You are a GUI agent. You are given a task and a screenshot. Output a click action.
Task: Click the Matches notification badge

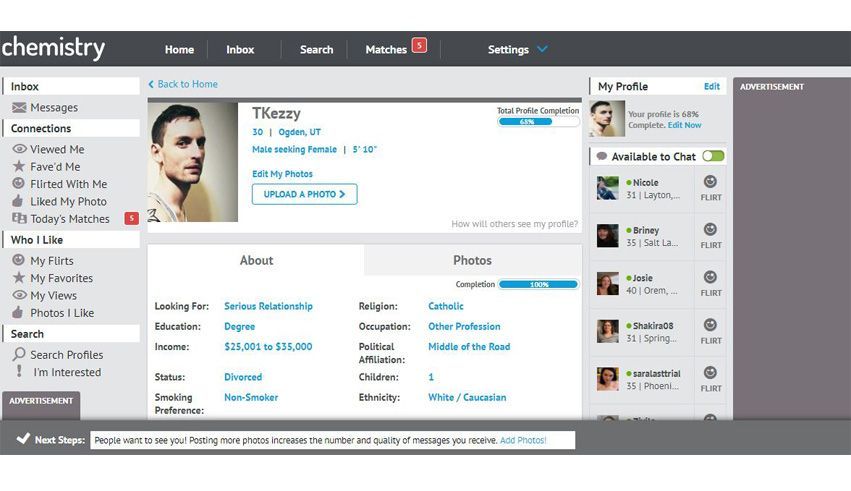click(419, 45)
